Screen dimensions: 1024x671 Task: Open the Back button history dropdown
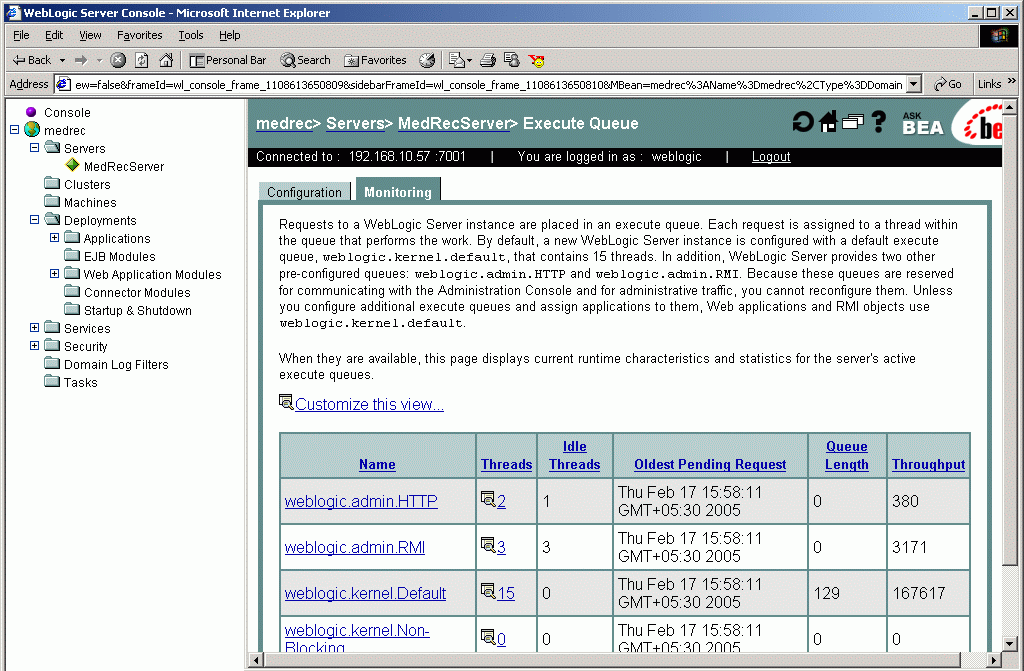[62, 60]
